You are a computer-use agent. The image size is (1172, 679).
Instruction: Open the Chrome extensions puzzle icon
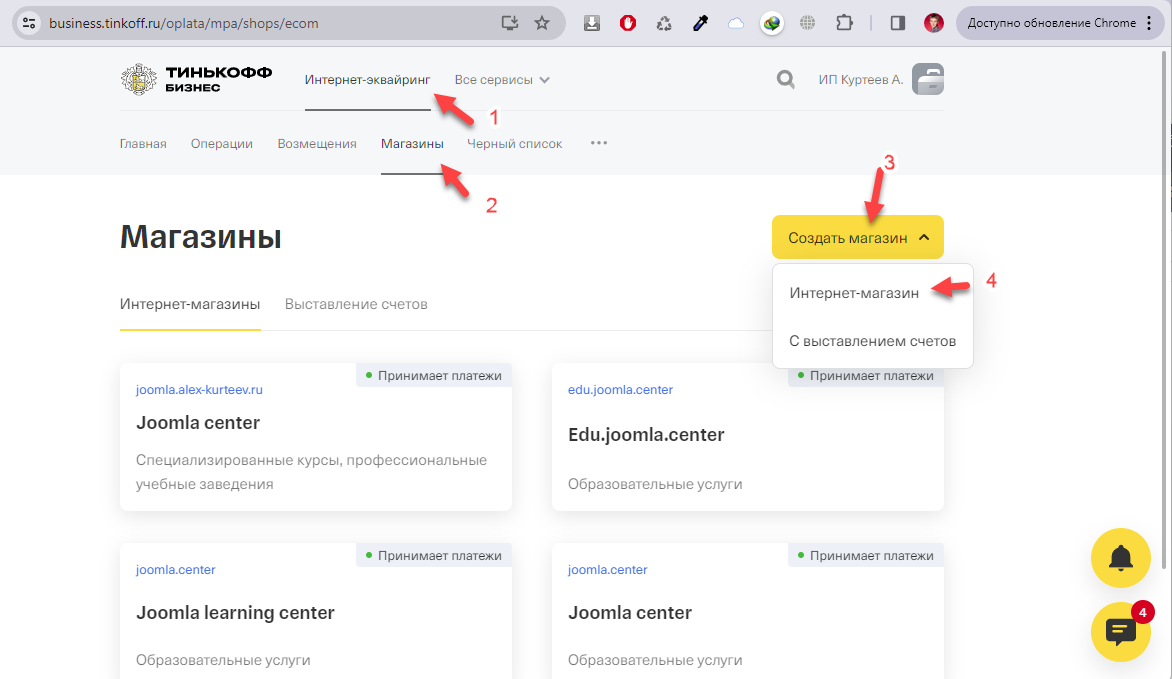pyautogui.click(x=844, y=23)
